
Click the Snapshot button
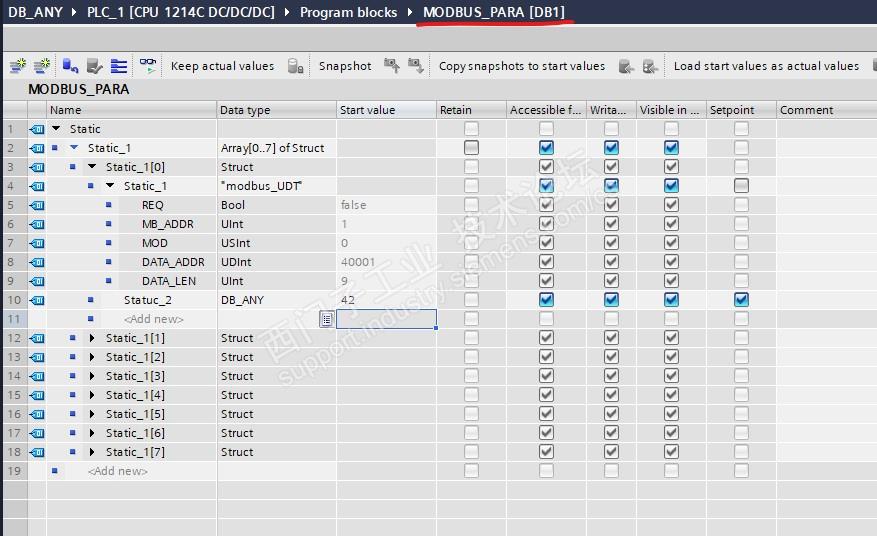coord(345,66)
